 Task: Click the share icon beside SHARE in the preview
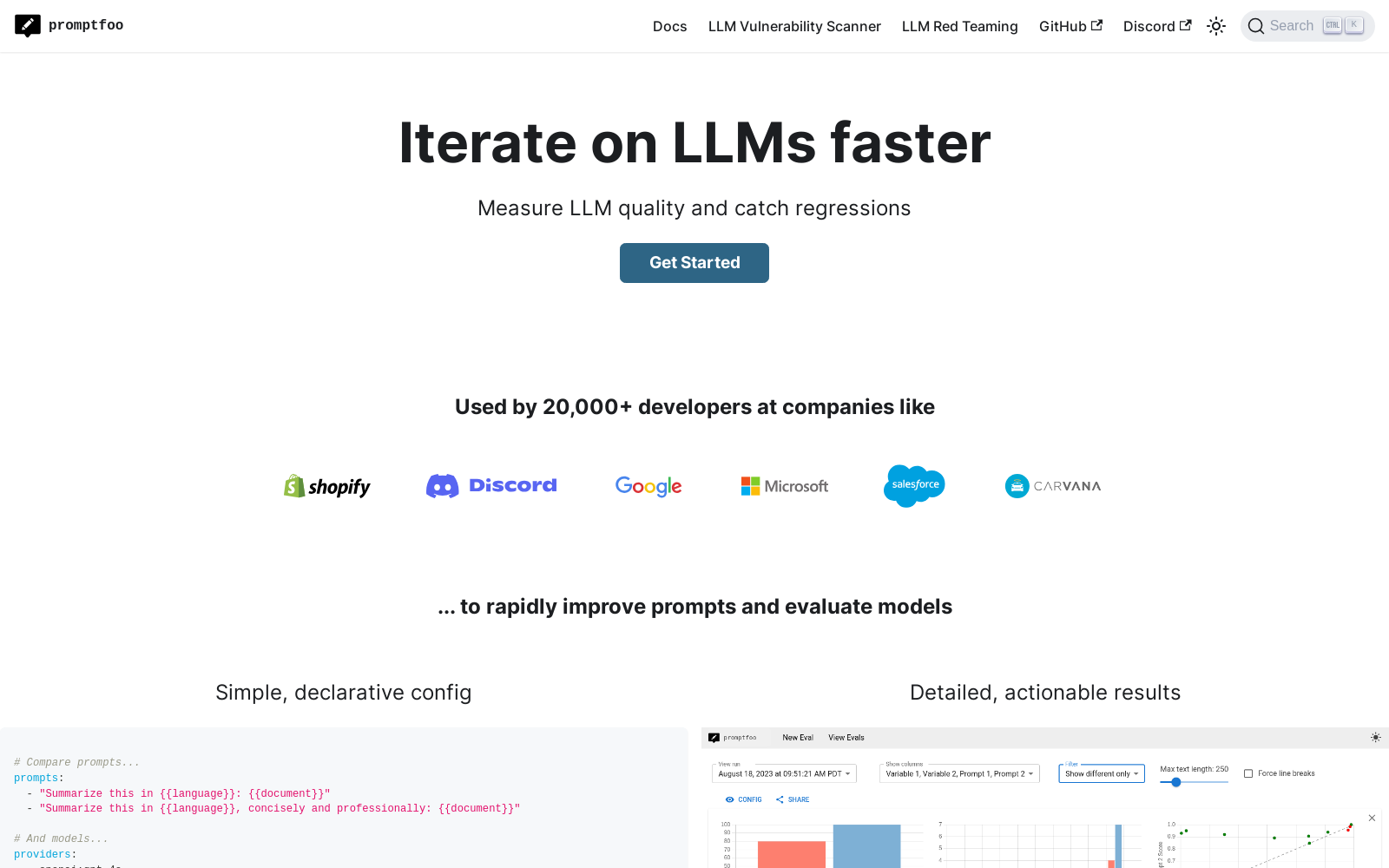[x=780, y=799]
